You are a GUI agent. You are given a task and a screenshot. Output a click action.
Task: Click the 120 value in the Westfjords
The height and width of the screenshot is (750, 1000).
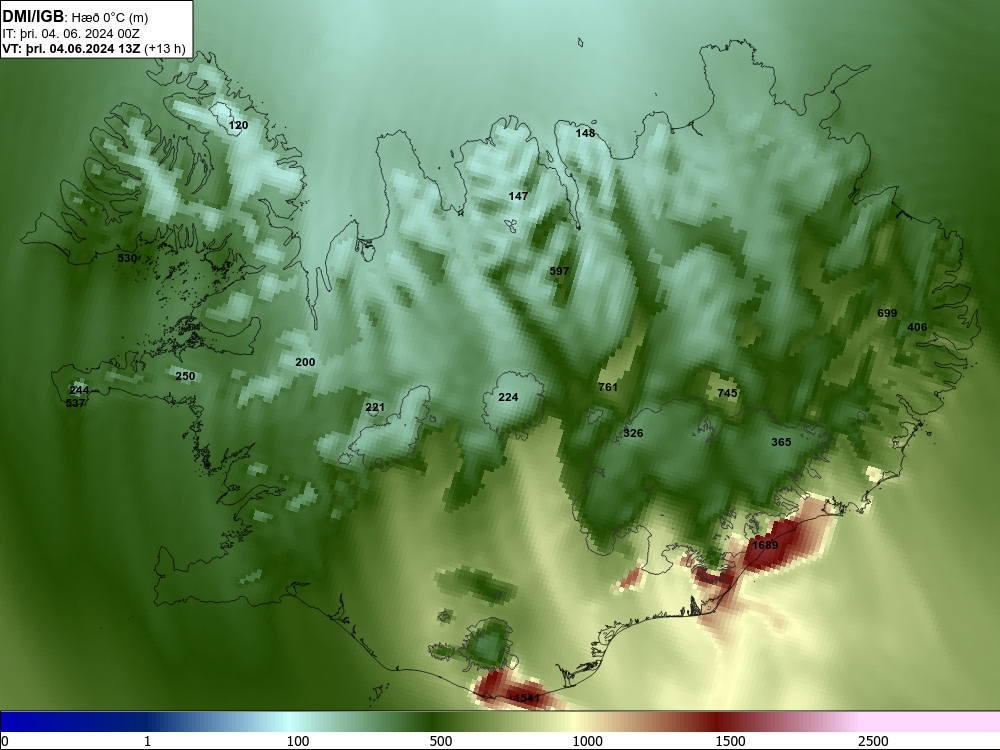(x=238, y=125)
